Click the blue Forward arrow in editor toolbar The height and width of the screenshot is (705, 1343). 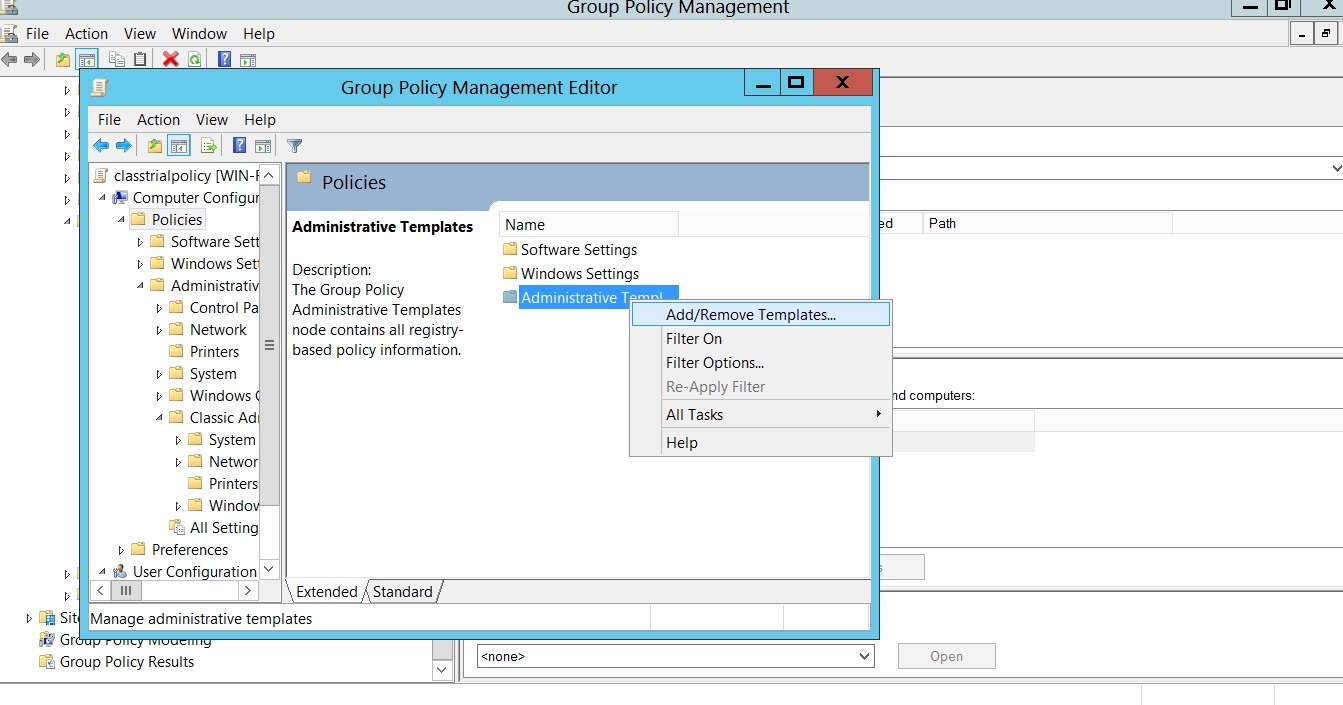[x=123, y=146]
